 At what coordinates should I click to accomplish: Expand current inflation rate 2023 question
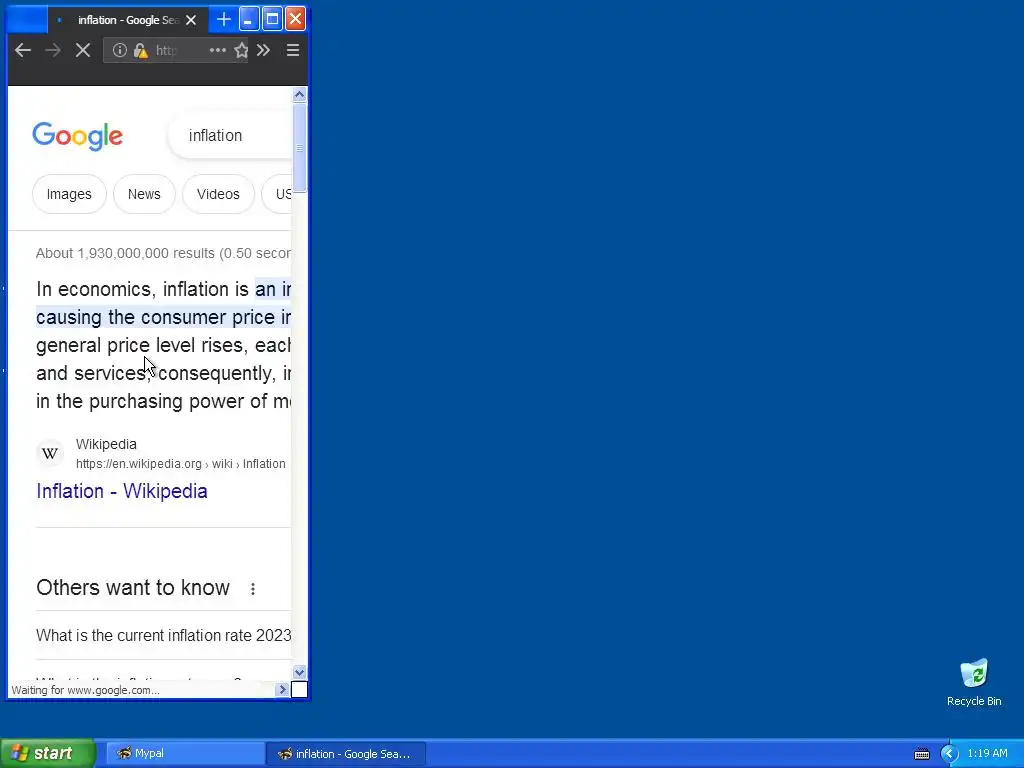163,635
